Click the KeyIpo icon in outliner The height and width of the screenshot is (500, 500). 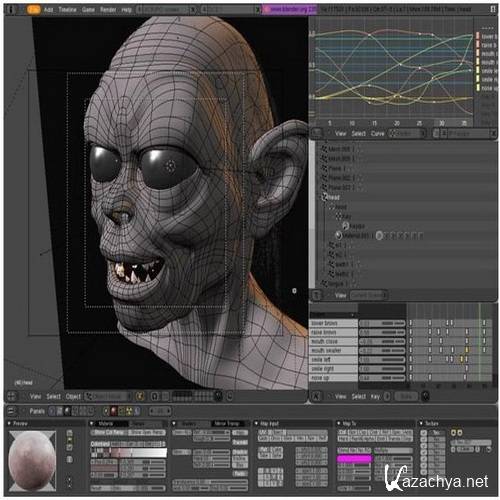(346, 226)
